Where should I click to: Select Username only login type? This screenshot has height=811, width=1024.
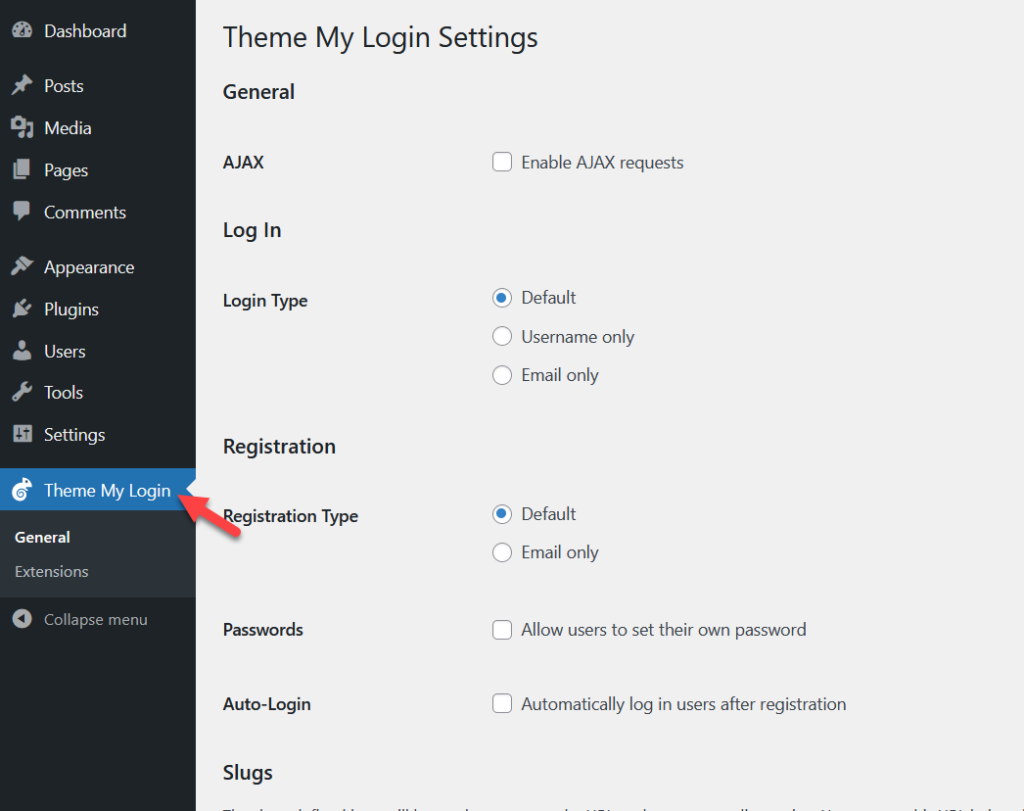pos(502,336)
